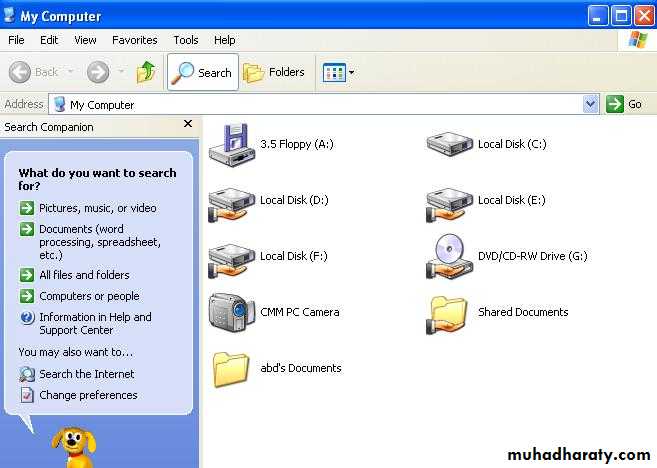Click the Up folder toolbar icon
The width and height of the screenshot is (657, 468).
pos(146,72)
